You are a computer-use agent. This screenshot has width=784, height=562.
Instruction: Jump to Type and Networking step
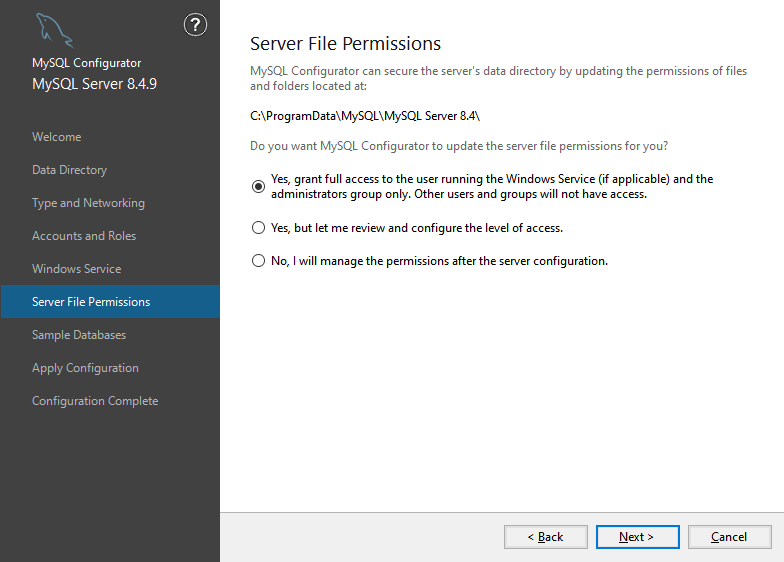[88, 203]
